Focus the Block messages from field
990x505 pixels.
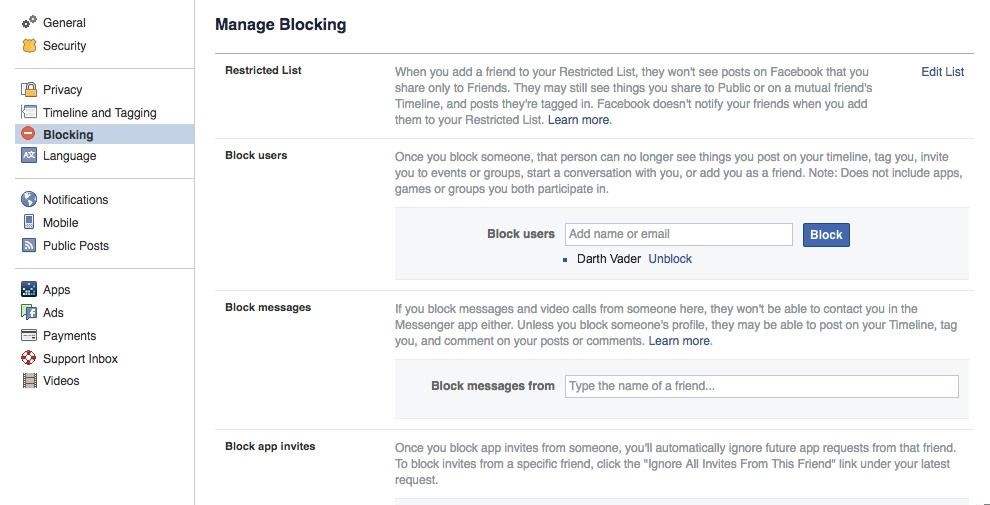tap(762, 386)
